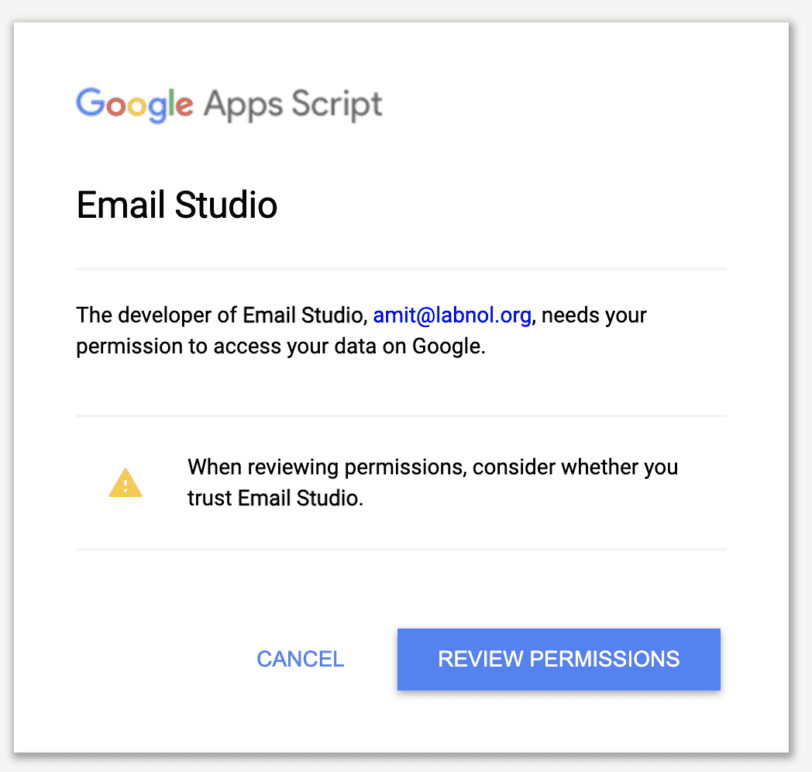Cancel the Email Studio permission request
812x772 pixels.
pos(300,659)
